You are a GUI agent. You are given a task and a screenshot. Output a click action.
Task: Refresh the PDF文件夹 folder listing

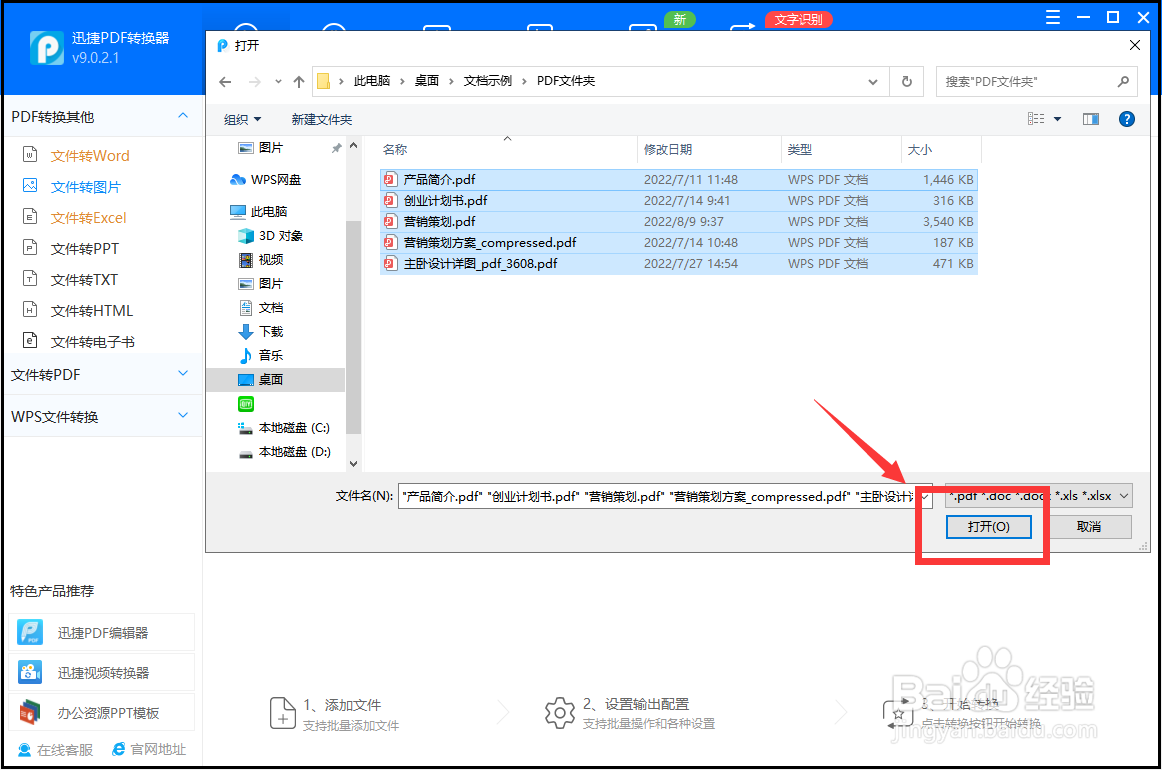(906, 82)
